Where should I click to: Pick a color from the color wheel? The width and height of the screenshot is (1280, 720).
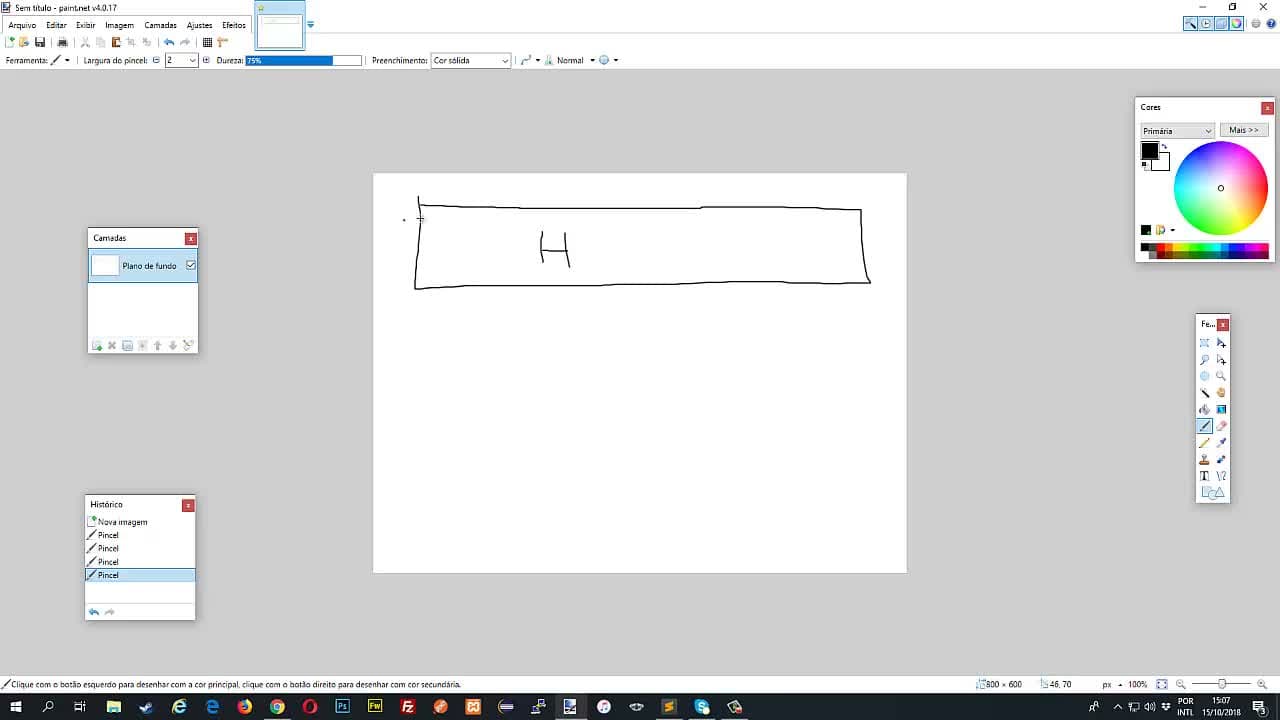[1221, 188]
